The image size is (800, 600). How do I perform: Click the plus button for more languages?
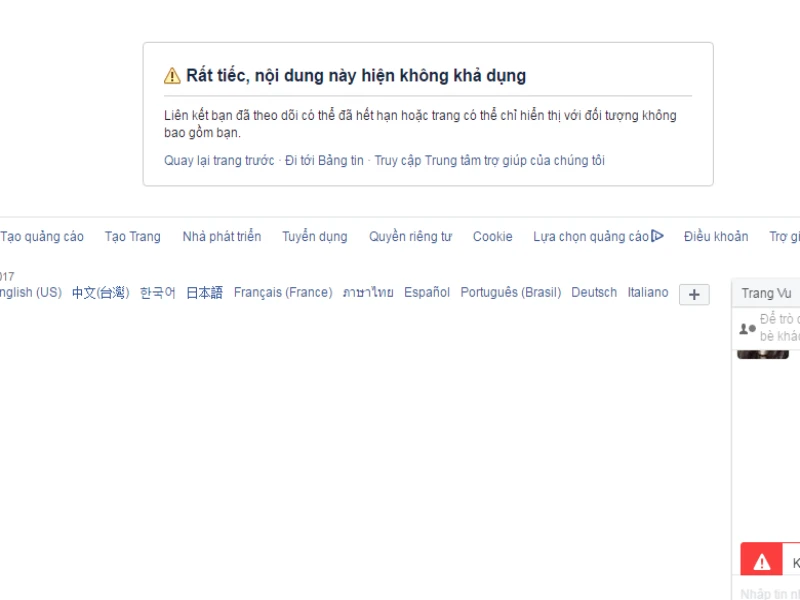point(694,294)
